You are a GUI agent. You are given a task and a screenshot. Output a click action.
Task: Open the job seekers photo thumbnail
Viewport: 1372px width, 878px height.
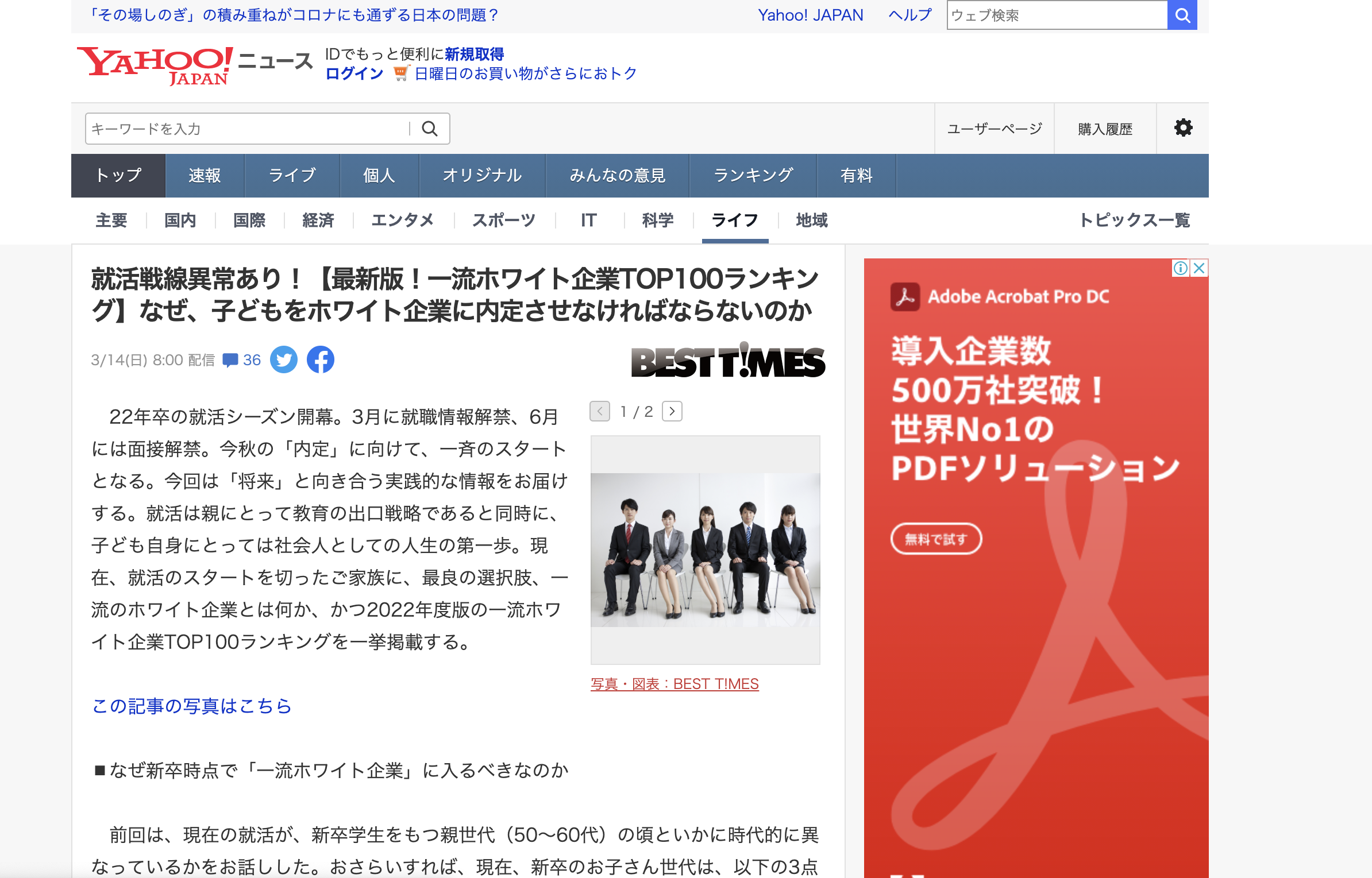(x=706, y=550)
